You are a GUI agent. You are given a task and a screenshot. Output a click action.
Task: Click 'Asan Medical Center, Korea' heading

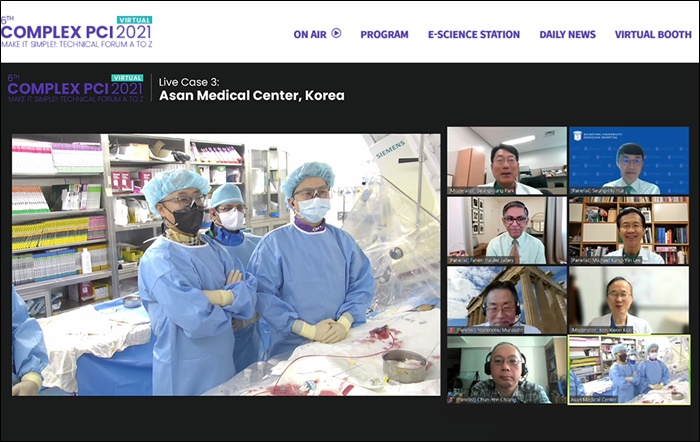click(252, 96)
